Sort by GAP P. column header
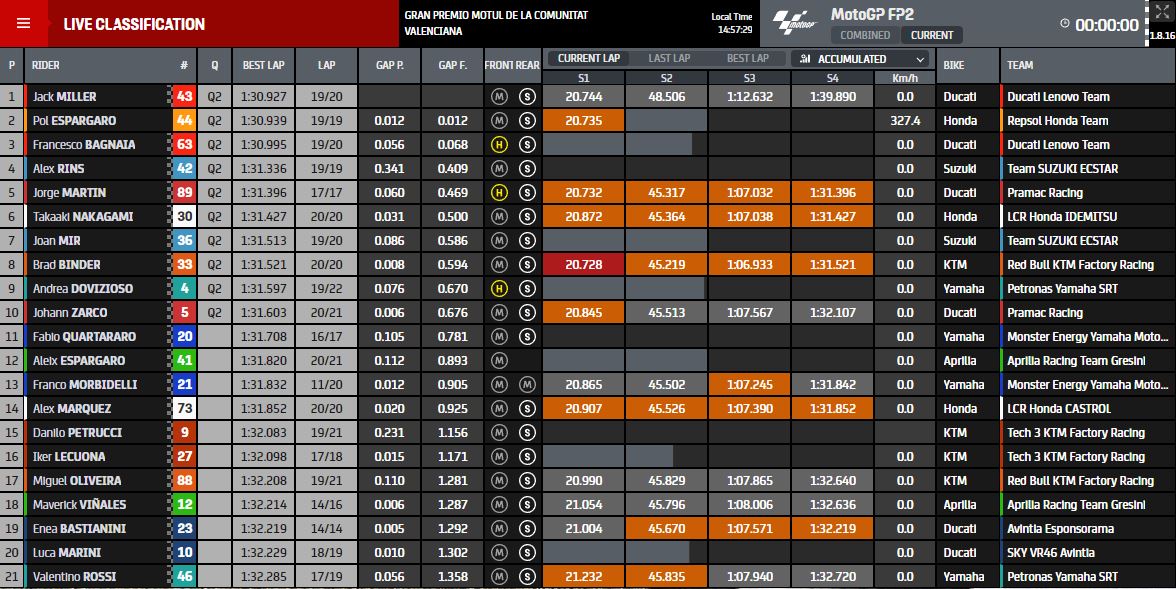The image size is (1176, 589). point(389,66)
